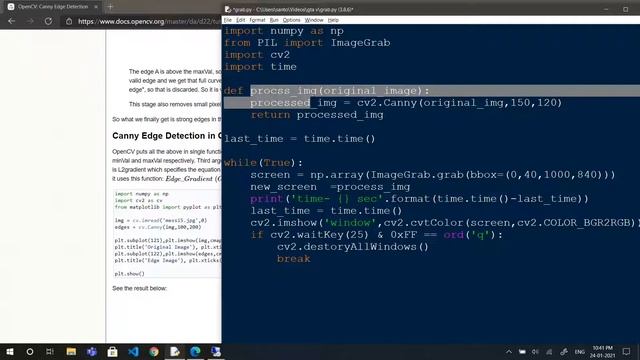Open Visual Studio Code from the taskbar

click(133, 351)
